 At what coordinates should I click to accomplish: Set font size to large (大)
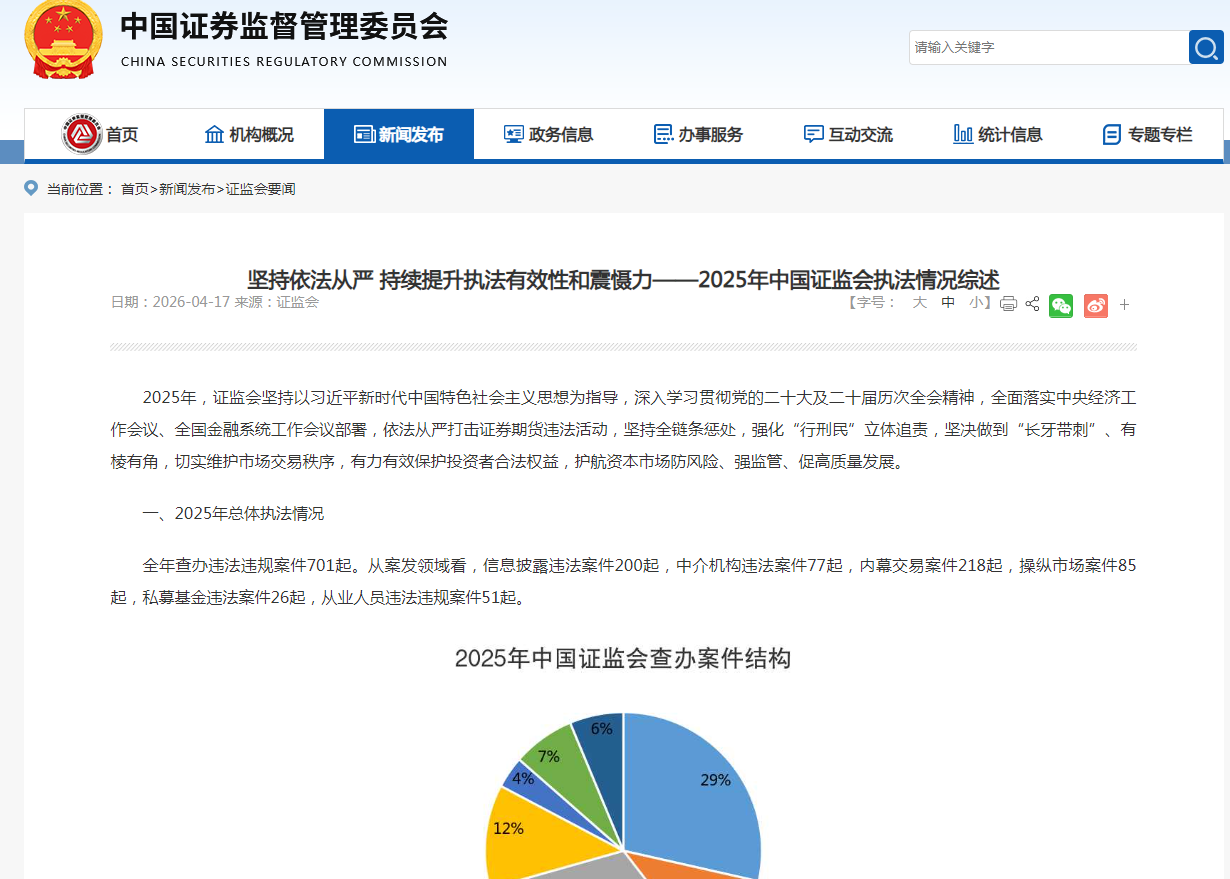point(919,303)
